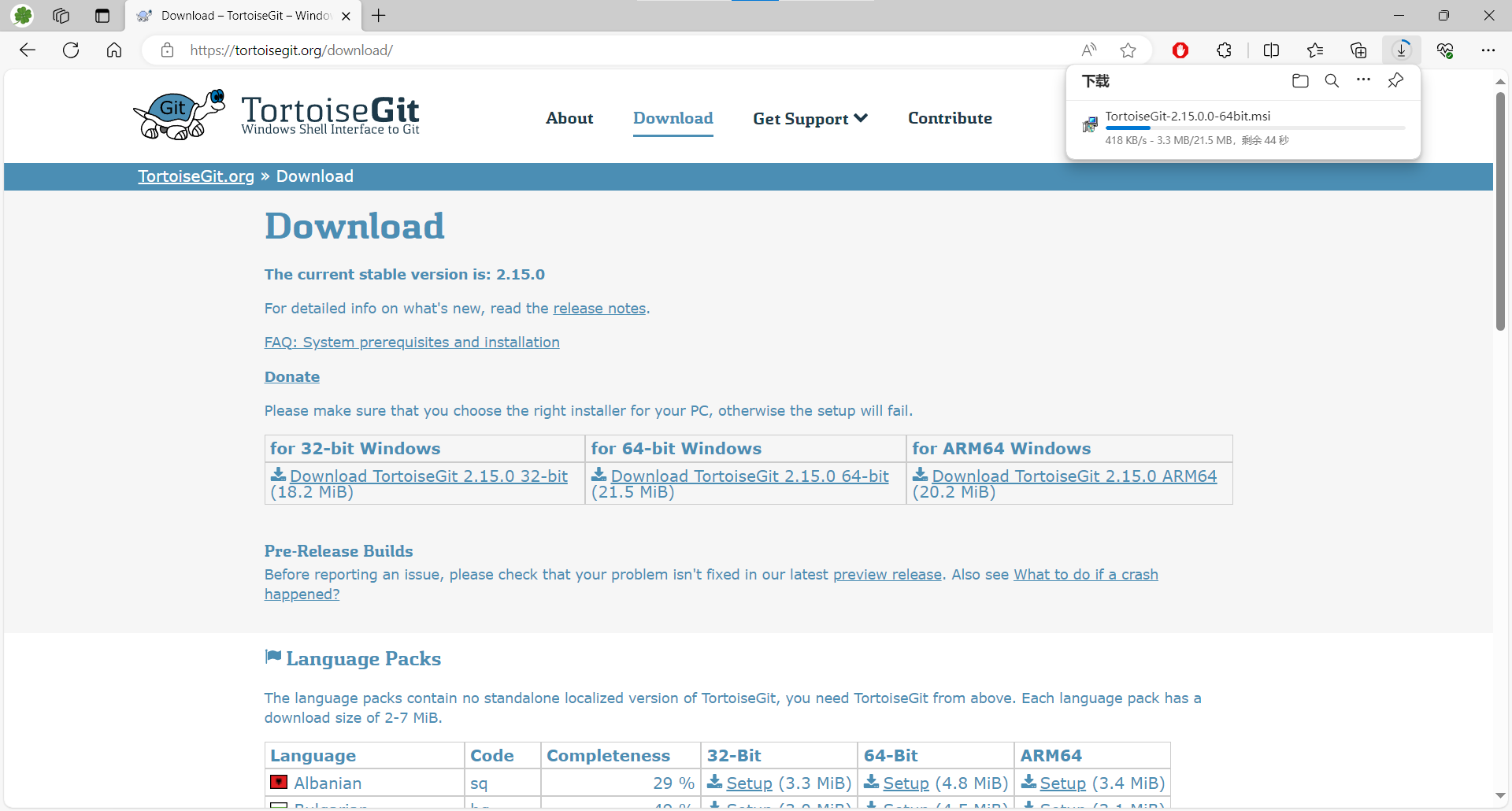Open browser Settings and more menu

[x=1488, y=50]
